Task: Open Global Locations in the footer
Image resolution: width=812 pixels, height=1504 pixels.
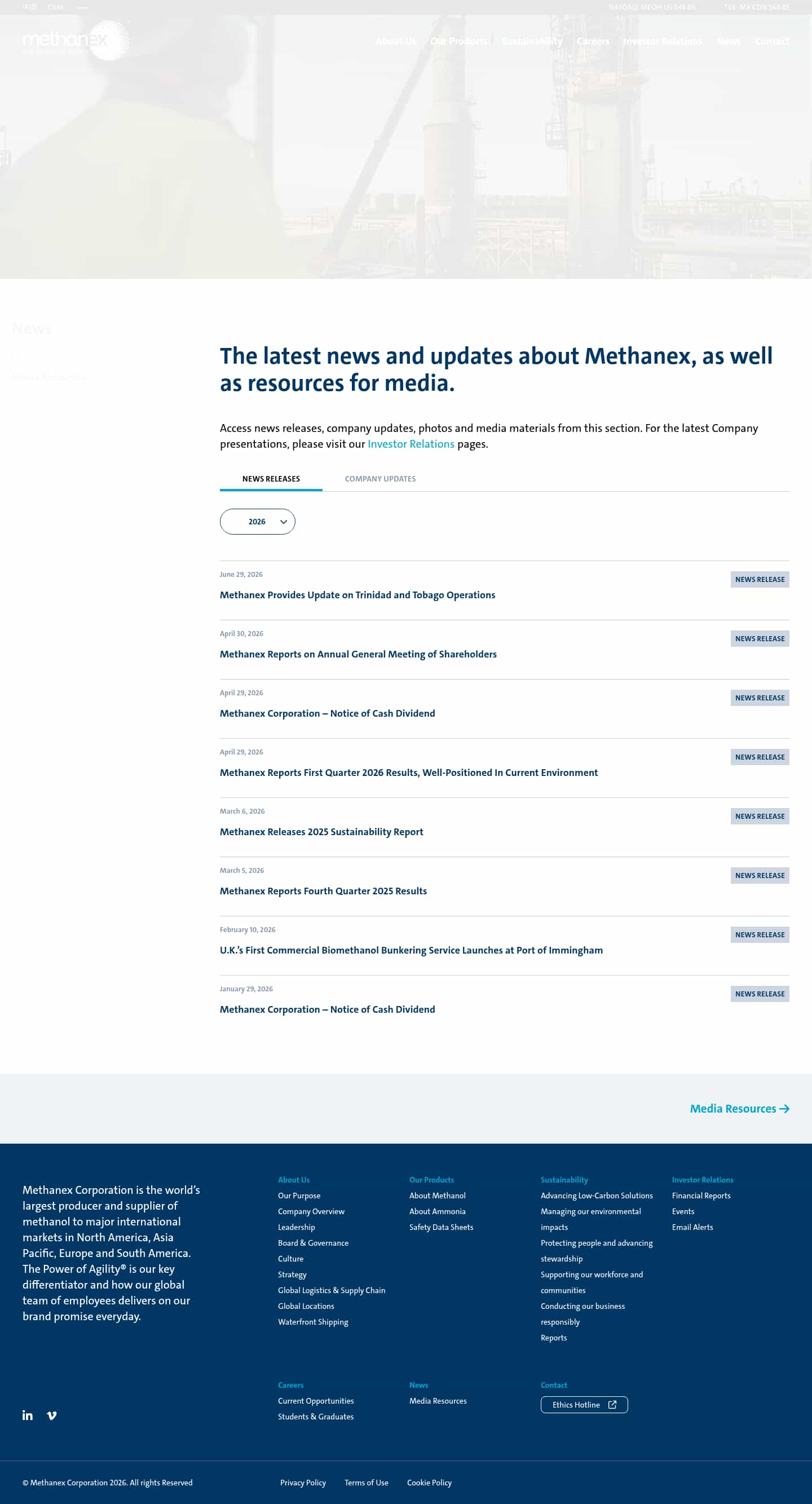Action: [x=306, y=1306]
